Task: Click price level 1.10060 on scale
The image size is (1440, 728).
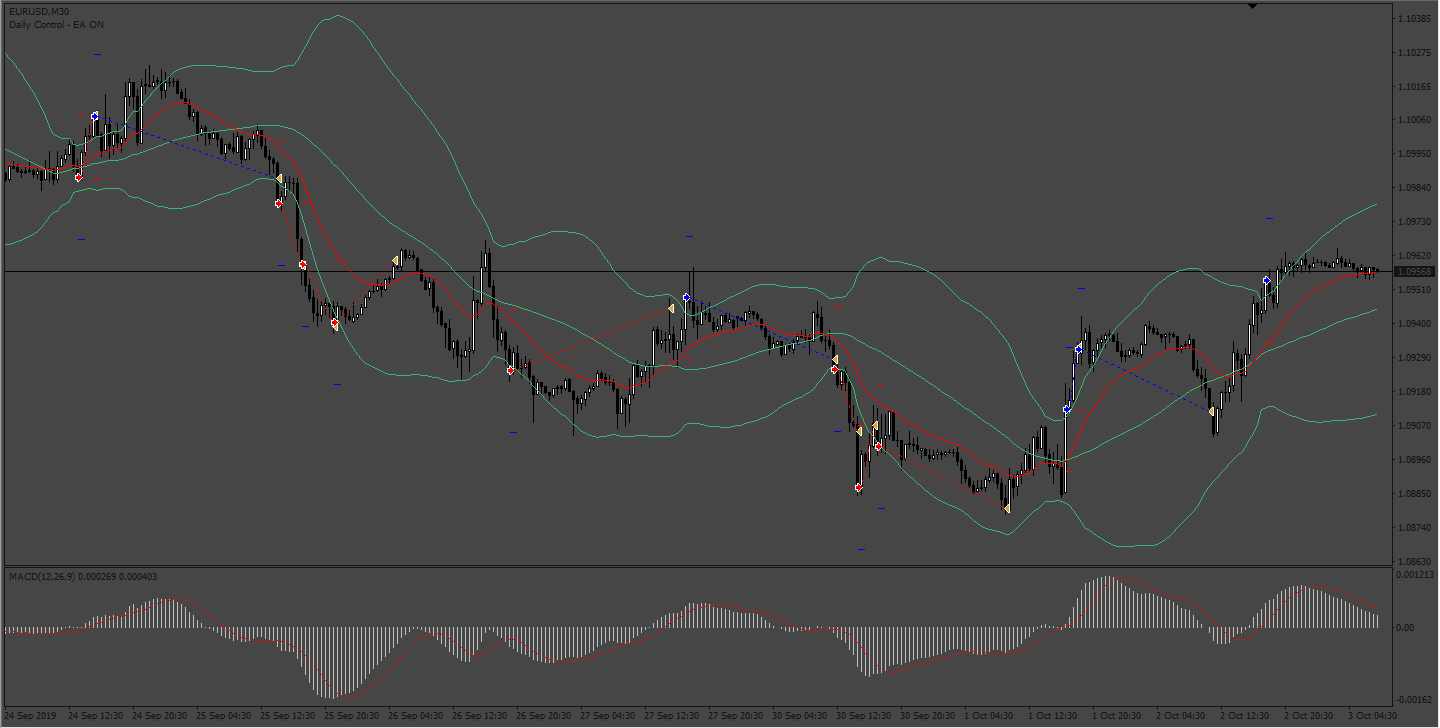Action: click(1415, 120)
